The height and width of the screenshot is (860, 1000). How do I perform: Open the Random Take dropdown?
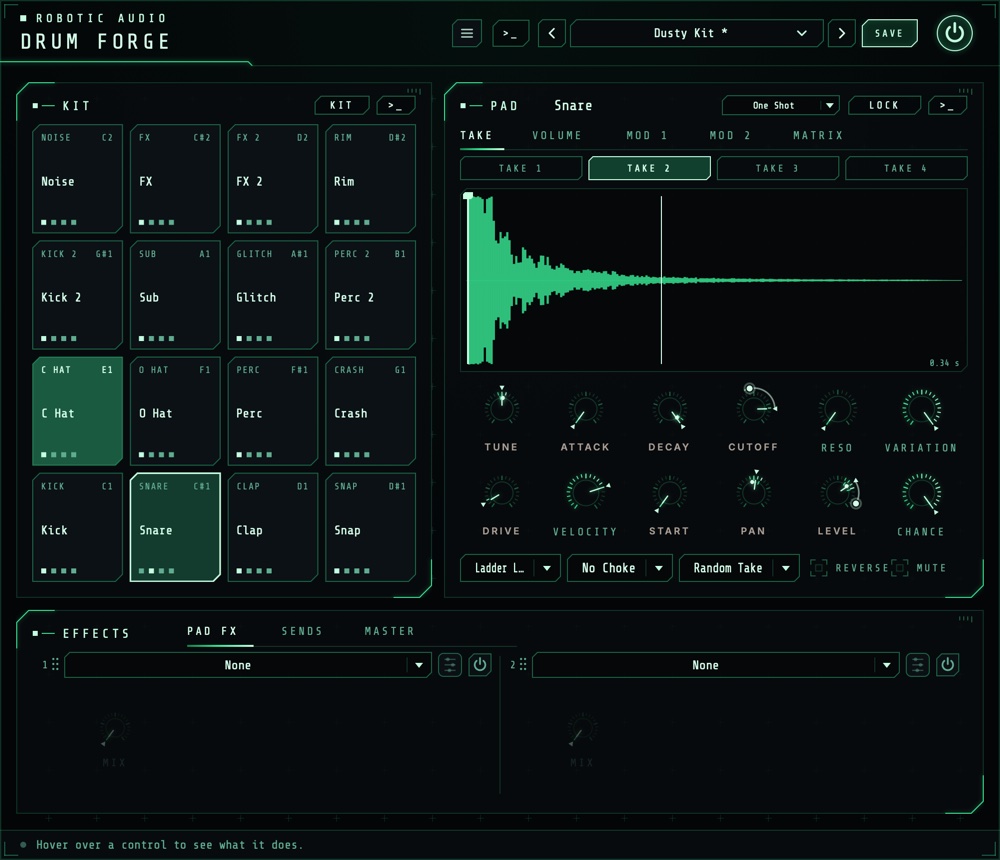point(739,568)
